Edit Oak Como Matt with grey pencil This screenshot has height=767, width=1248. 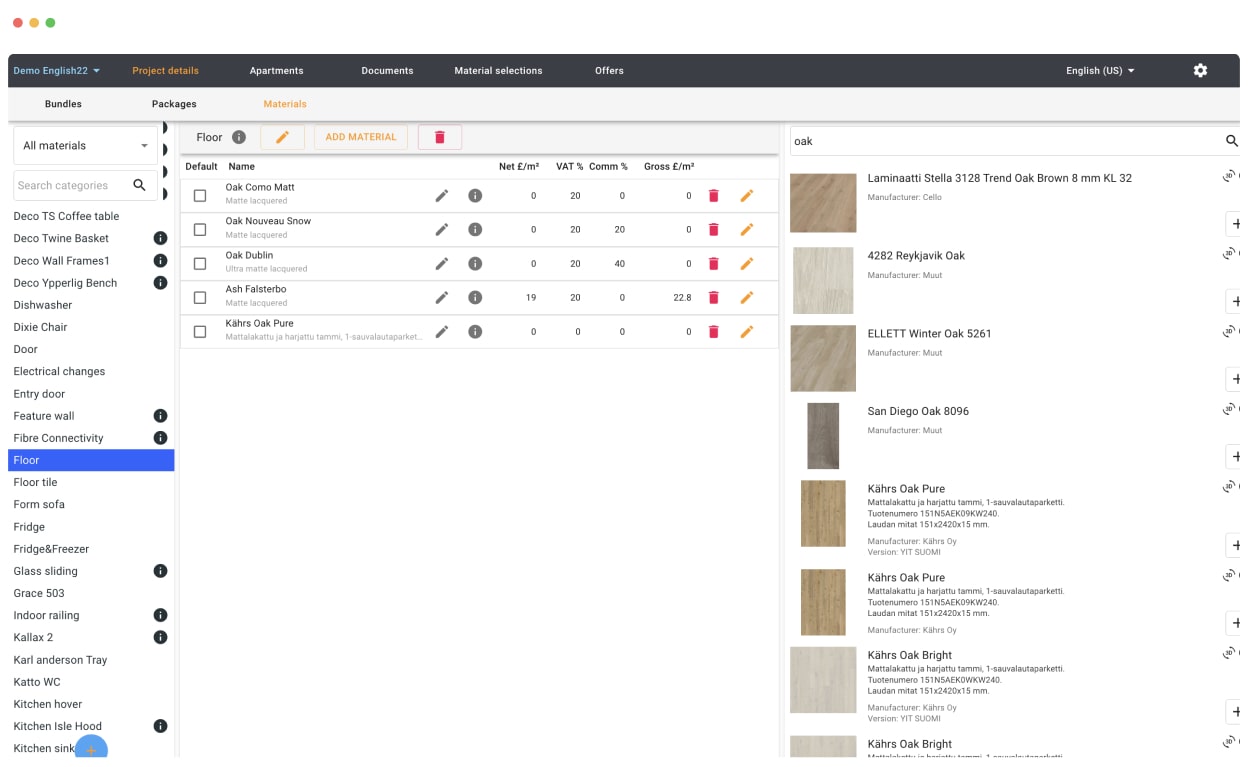pyautogui.click(x=442, y=196)
